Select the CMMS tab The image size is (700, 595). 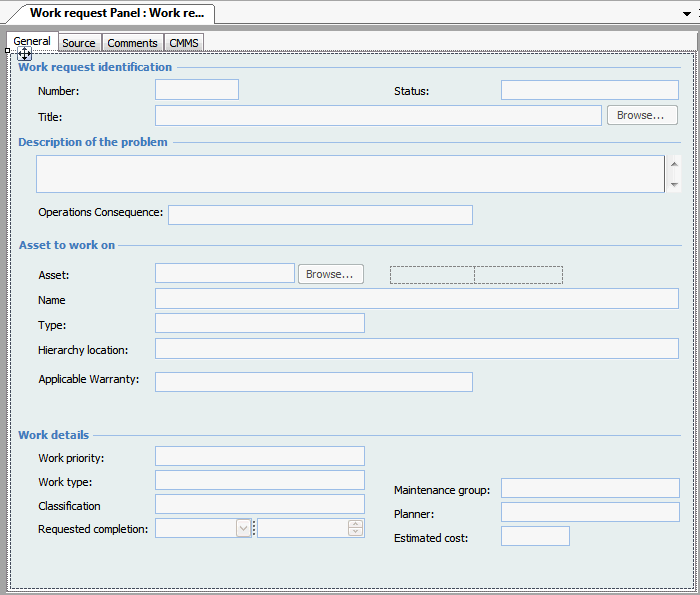click(x=184, y=43)
